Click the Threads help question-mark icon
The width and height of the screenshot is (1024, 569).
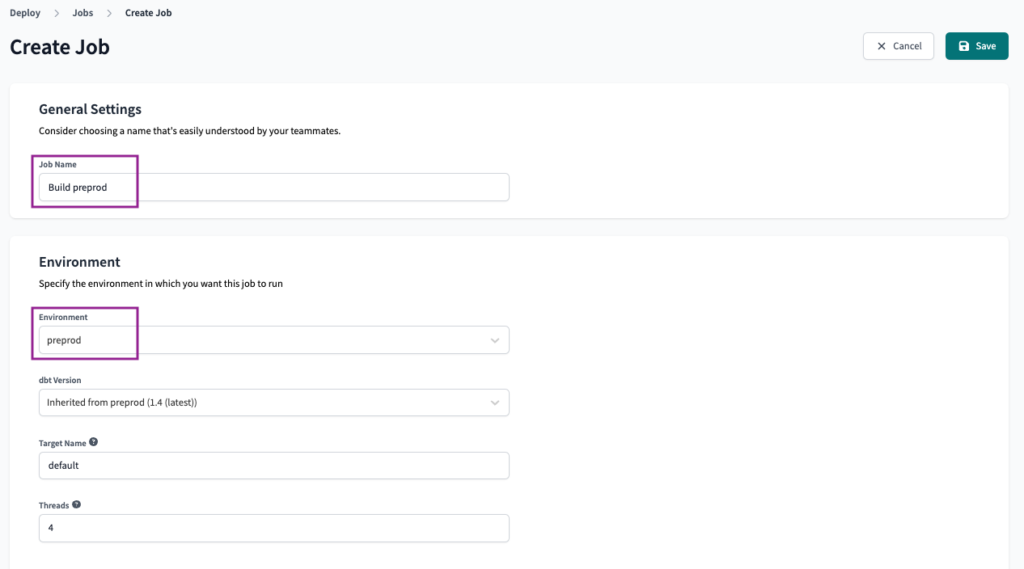(76, 505)
